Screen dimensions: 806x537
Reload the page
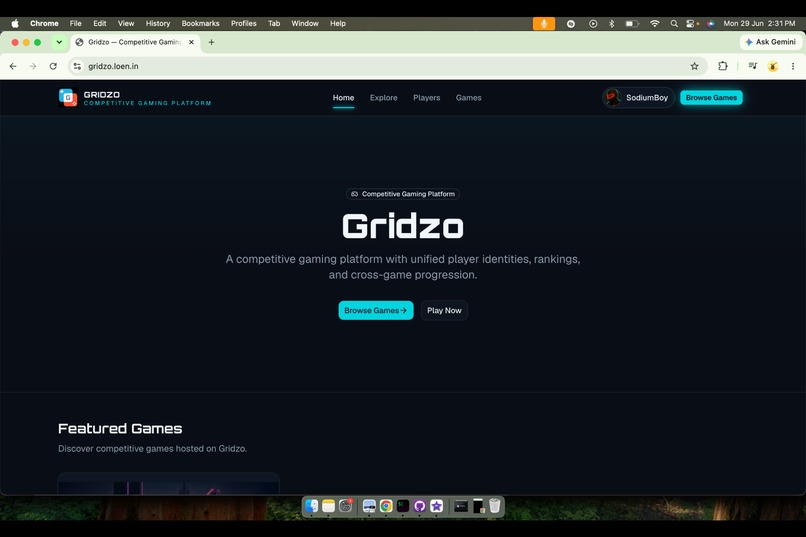[x=53, y=66]
